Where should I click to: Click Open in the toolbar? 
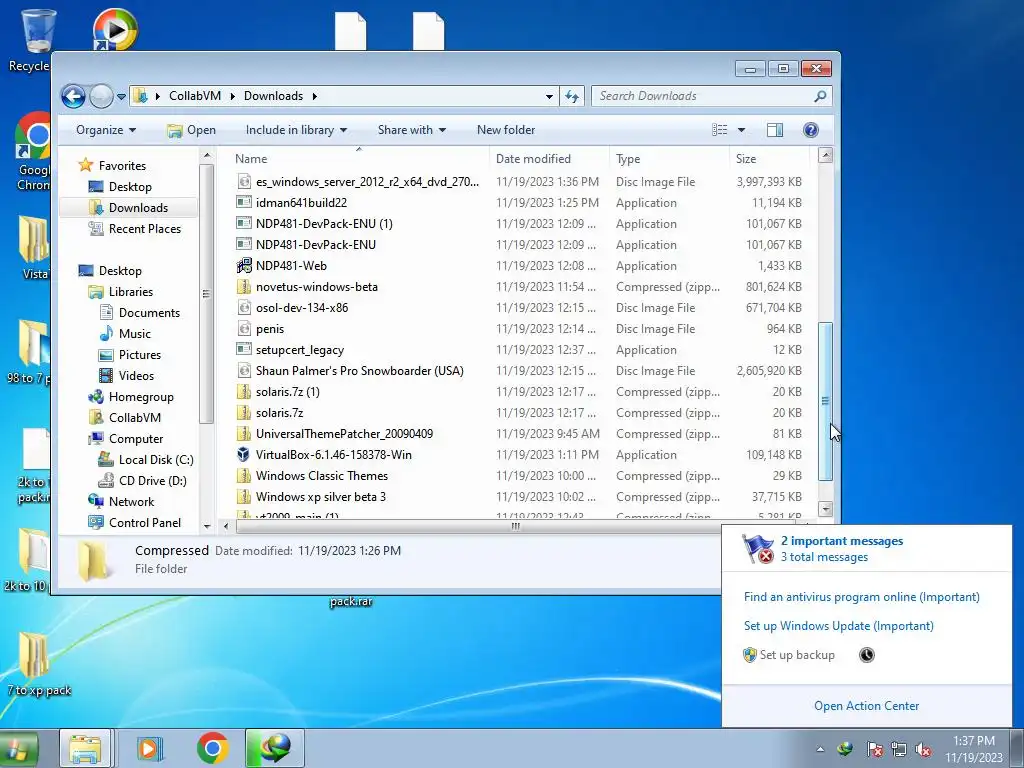click(191, 130)
